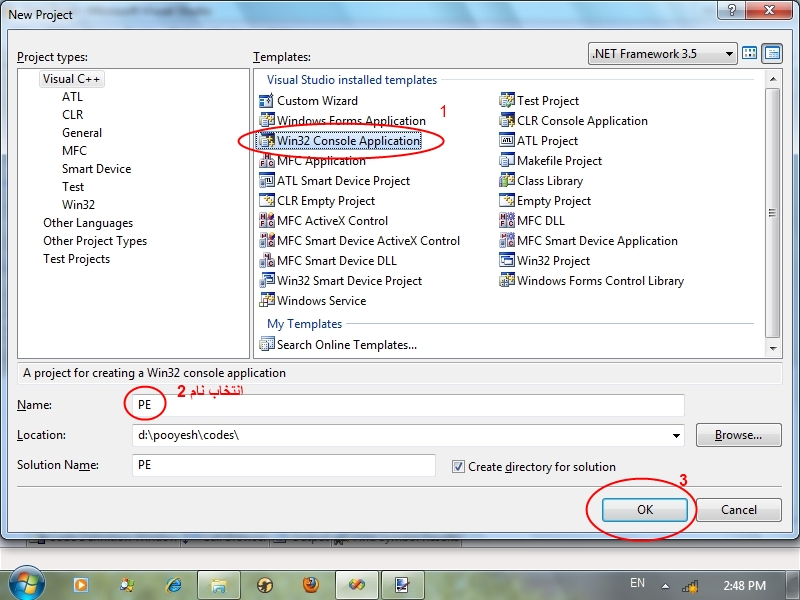Screen dimensions: 800x600
Task: Choose the Win32 Project template
Action: tap(545, 260)
